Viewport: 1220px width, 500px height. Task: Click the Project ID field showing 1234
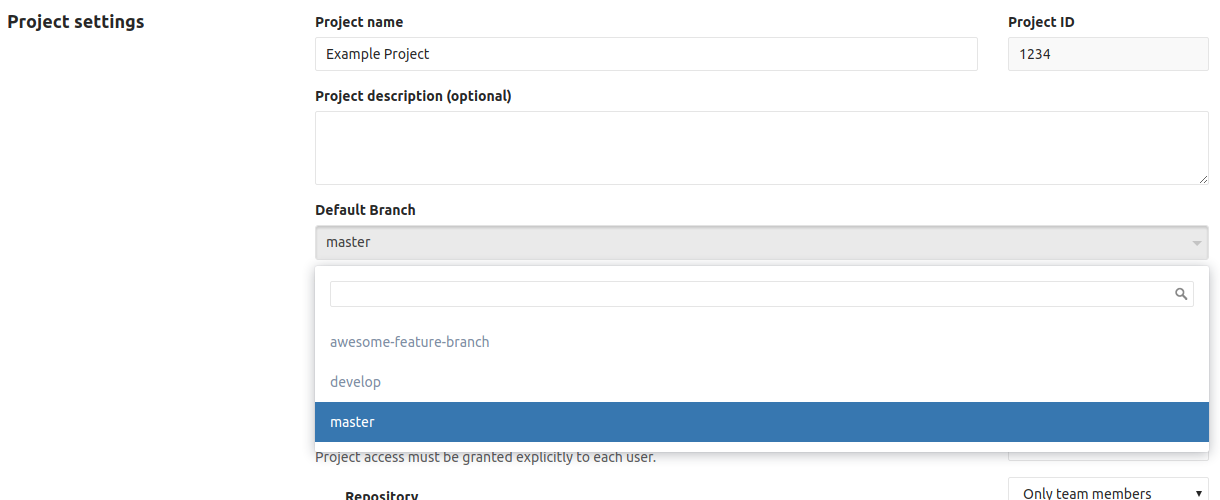(1108, 54)
